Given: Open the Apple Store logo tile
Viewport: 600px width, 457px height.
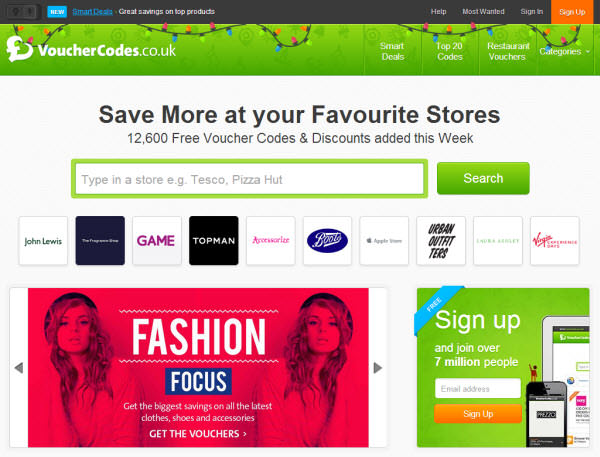Looking at the screenshot, I should (384, 241).
